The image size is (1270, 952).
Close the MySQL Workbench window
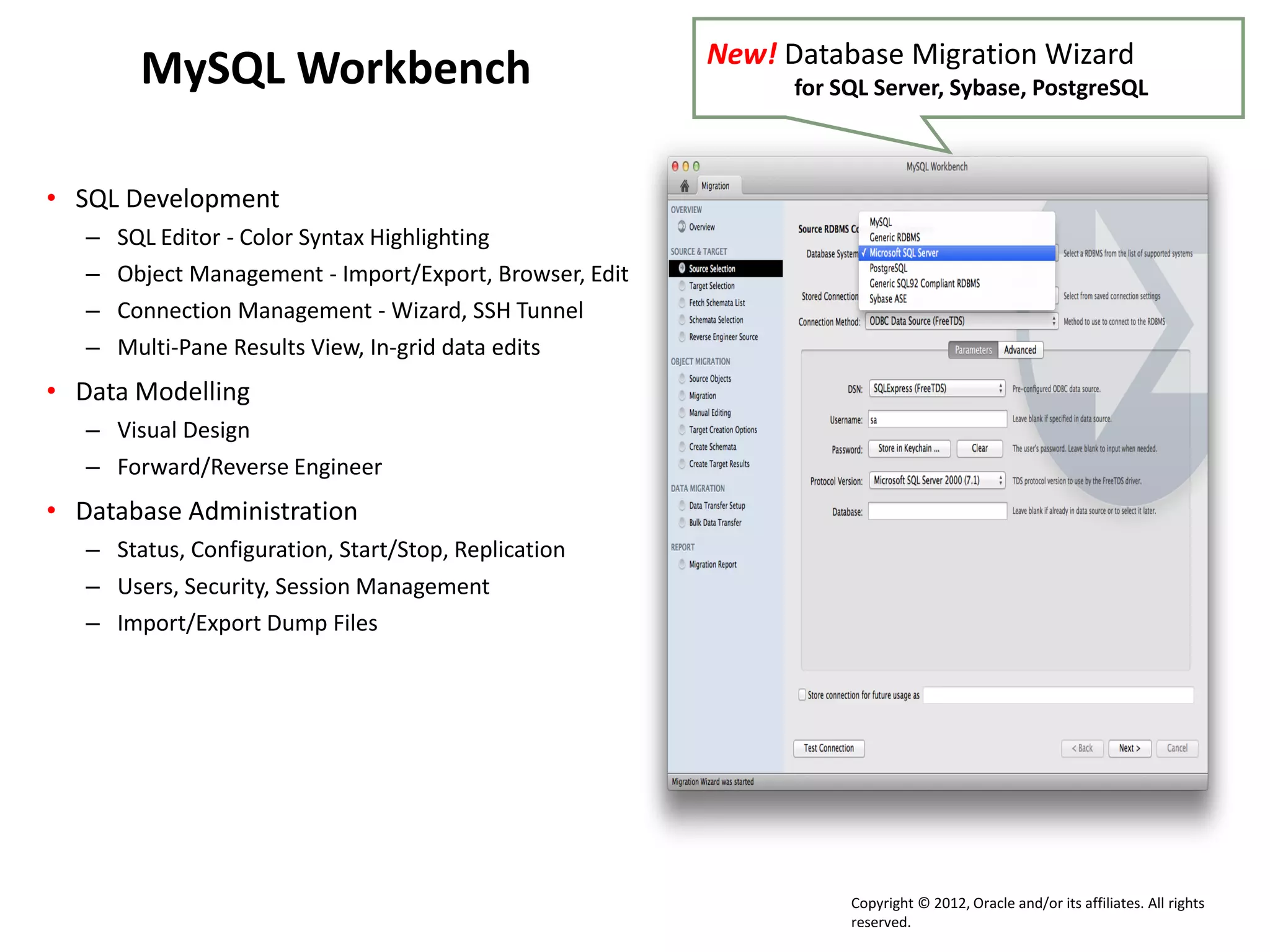point(675,166)
